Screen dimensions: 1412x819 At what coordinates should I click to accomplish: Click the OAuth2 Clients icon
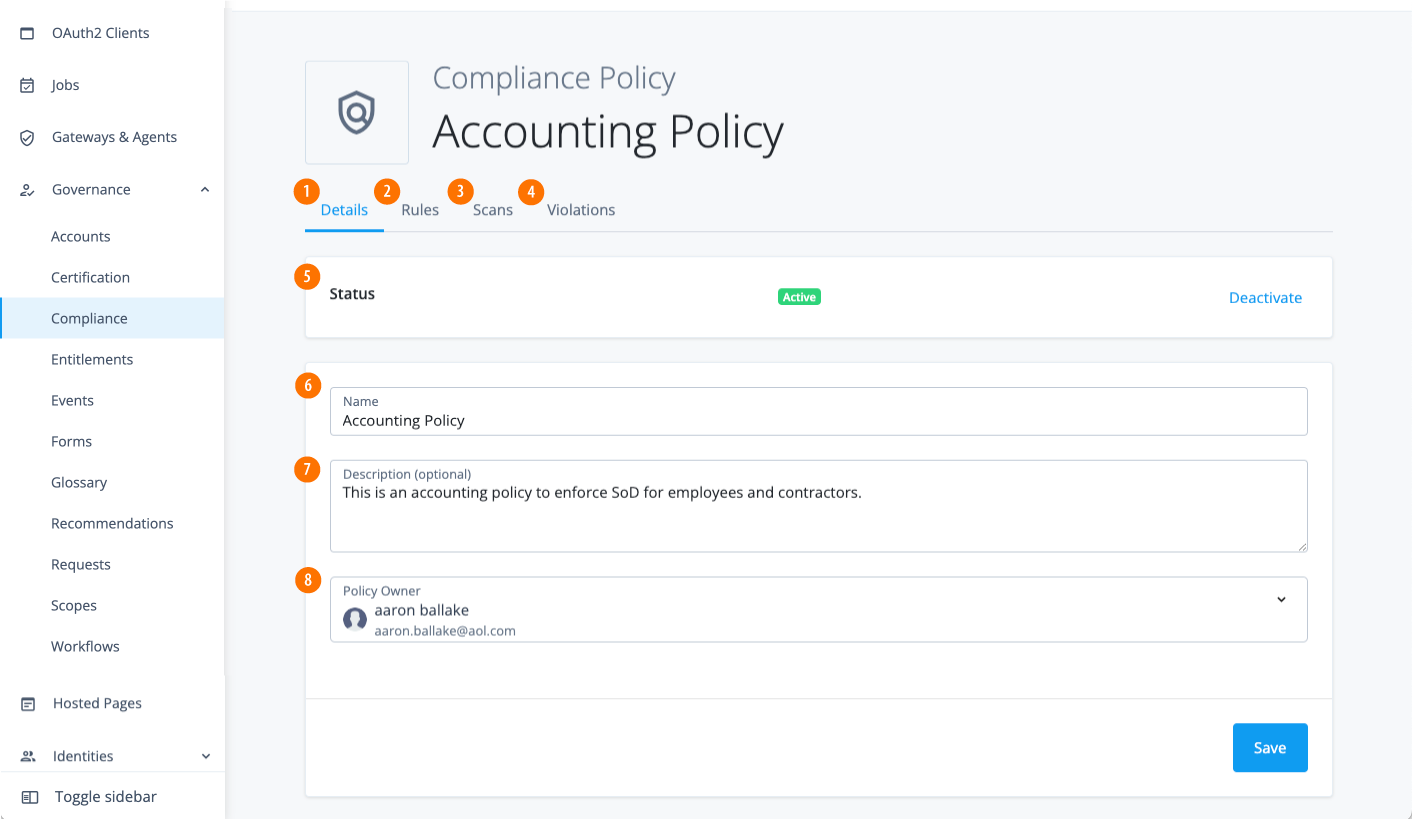click(26, 32)
